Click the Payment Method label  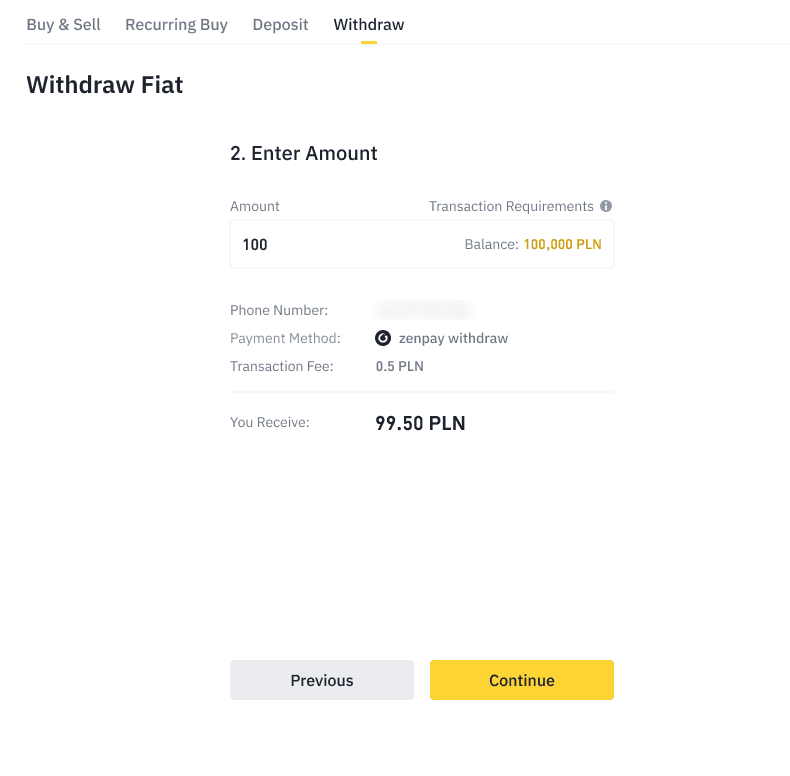click(x=285, y=338)
